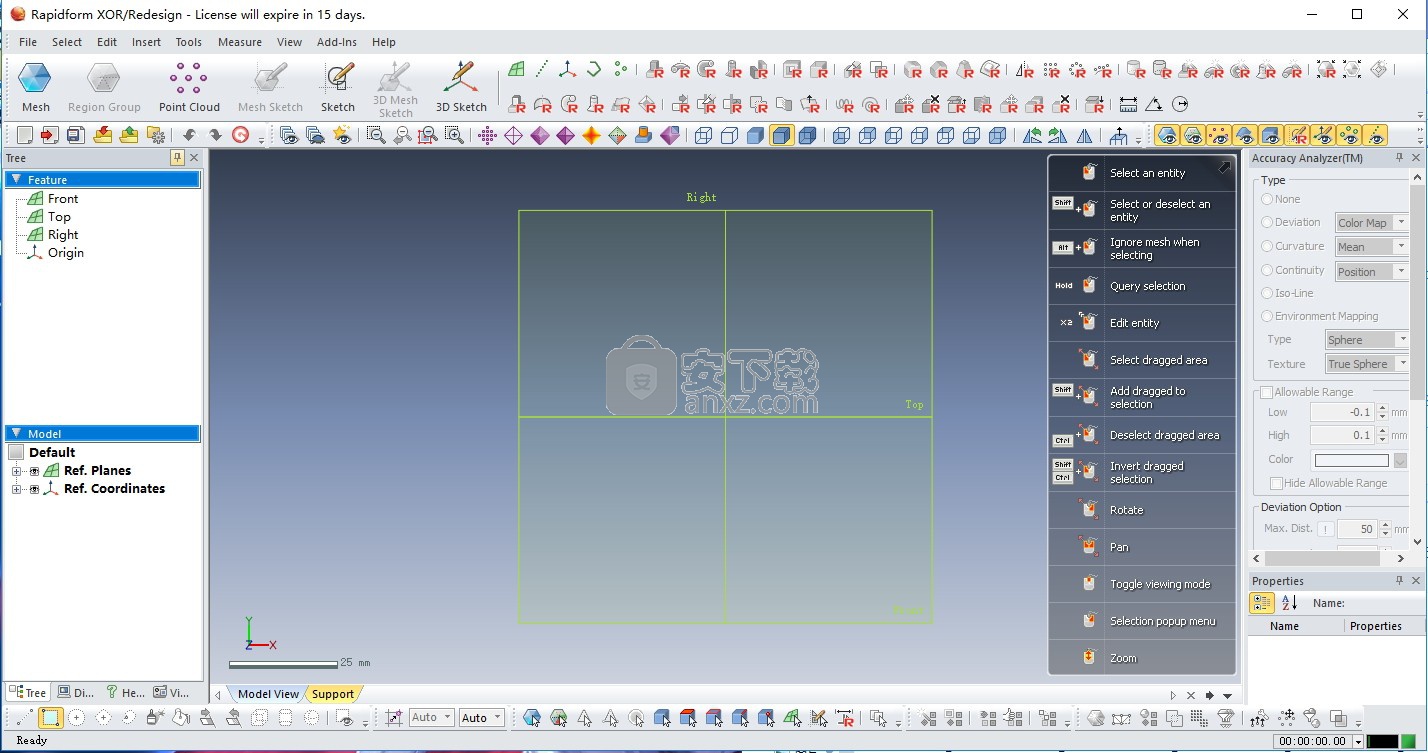Select the Flood/Paint Bucket selection icon

[181, 717]
